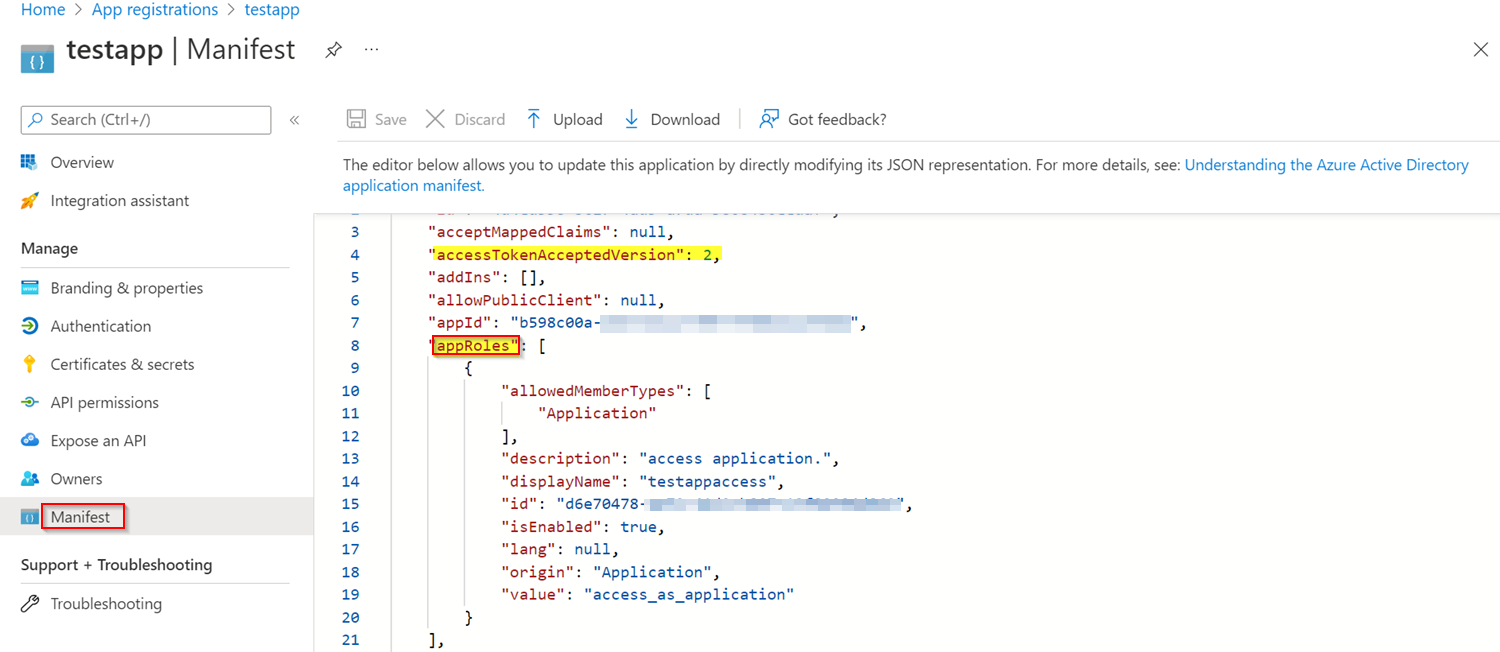
Task: Click the API permissions icon
Action: pos(30,402)
